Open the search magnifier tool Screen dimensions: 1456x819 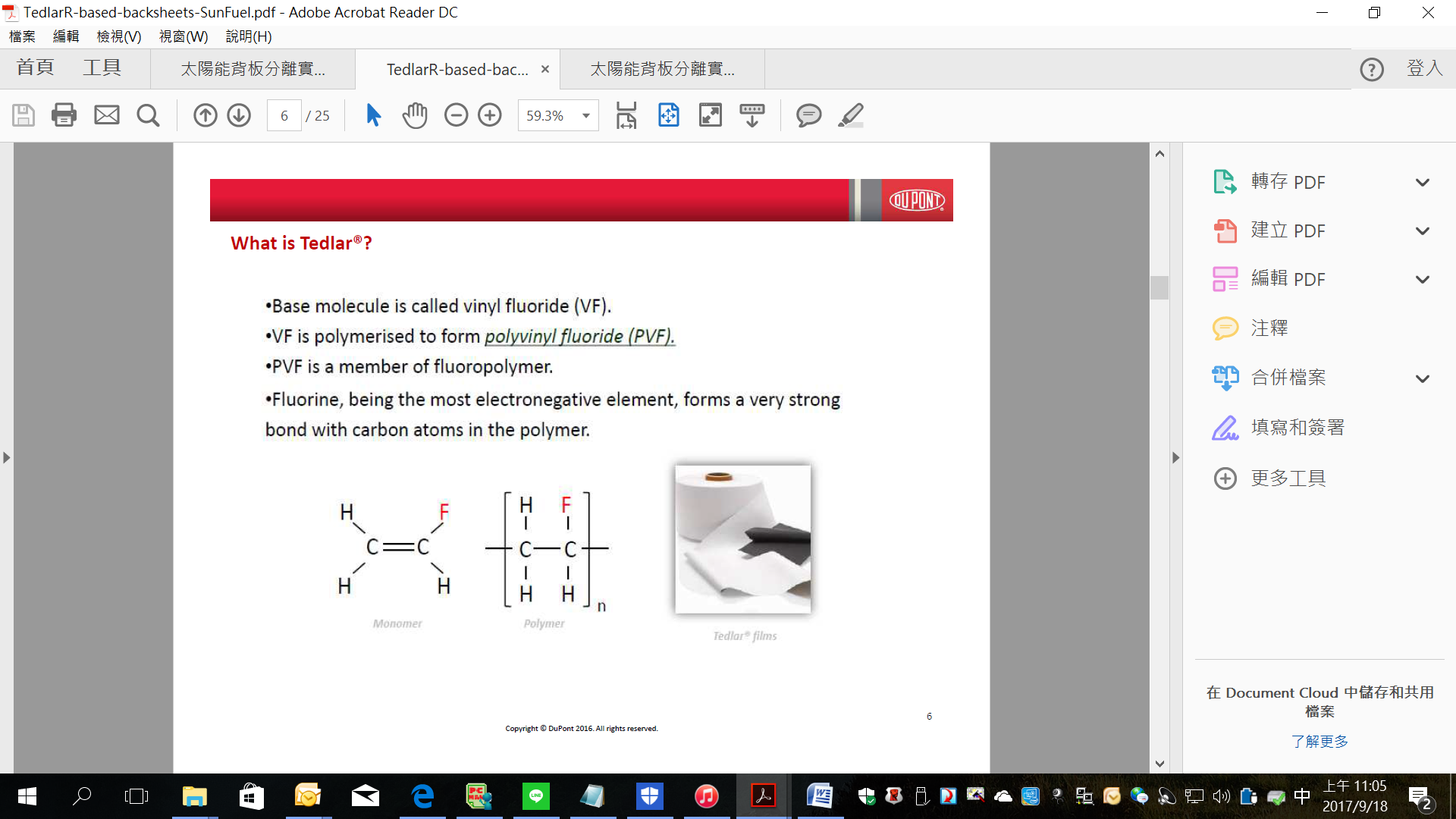coord(148,115)
